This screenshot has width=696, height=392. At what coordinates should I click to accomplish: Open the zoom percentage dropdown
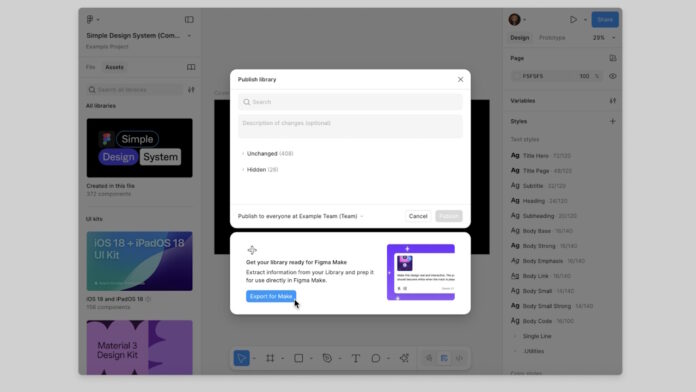tap(604, 38)
